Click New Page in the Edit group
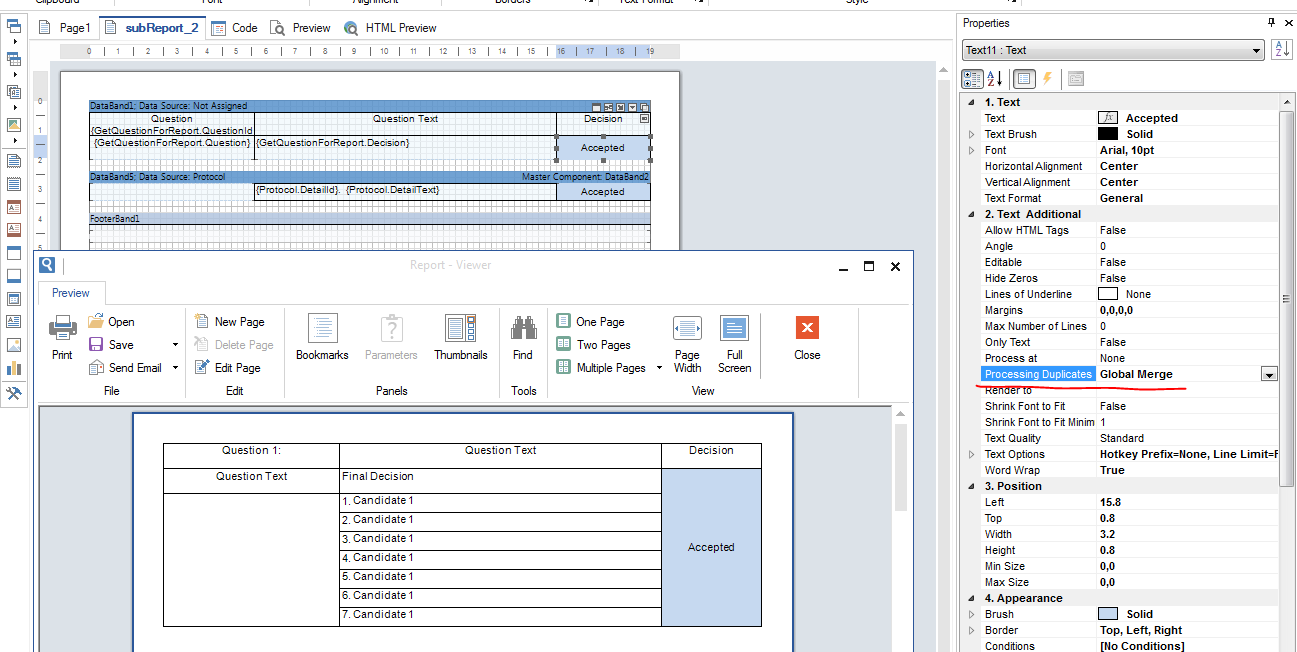Viewport: 1297px width, 652px height. [x=229, y=322]
